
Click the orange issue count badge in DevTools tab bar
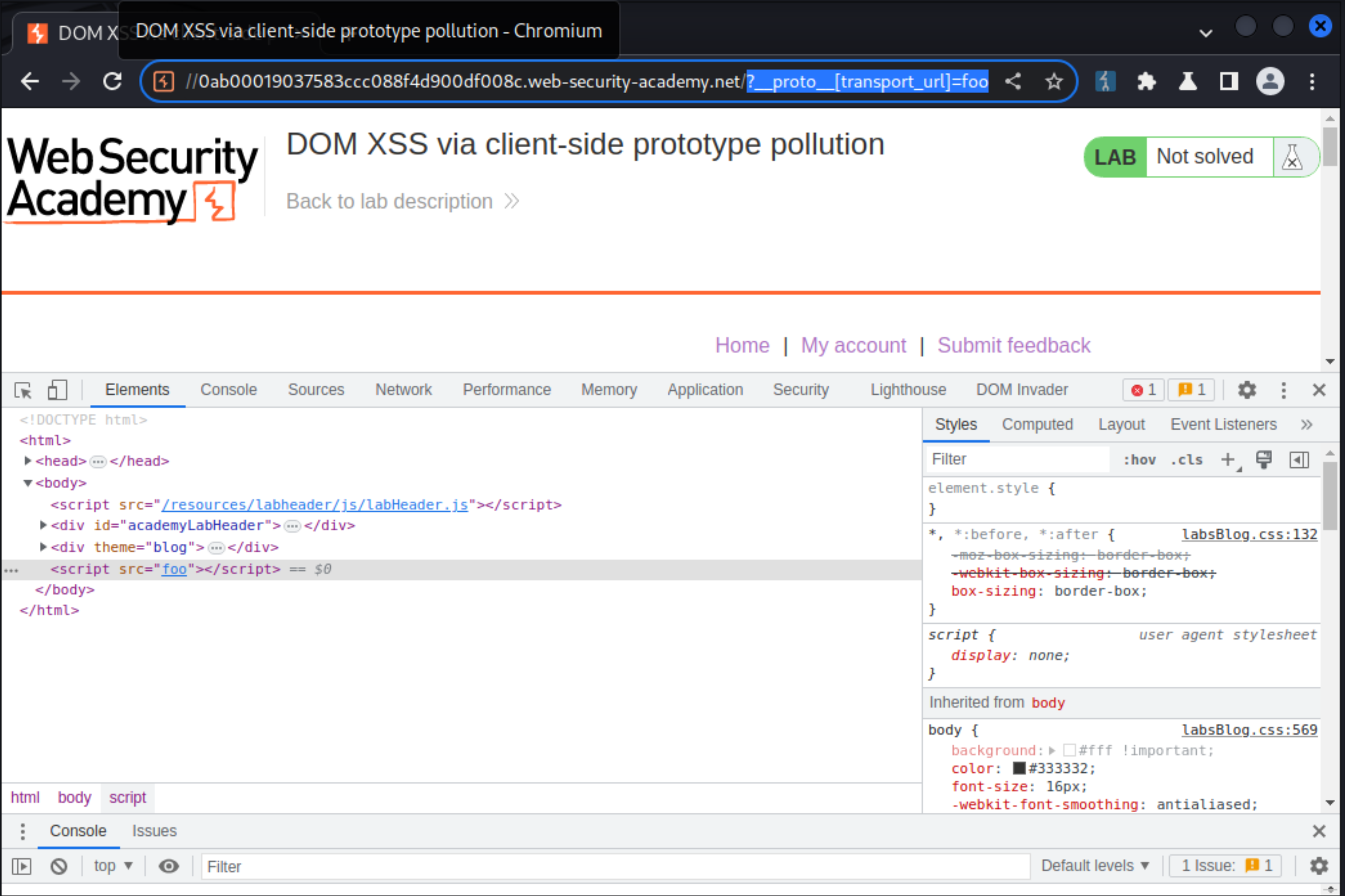pyautogui.click(x=1192, y=390)
